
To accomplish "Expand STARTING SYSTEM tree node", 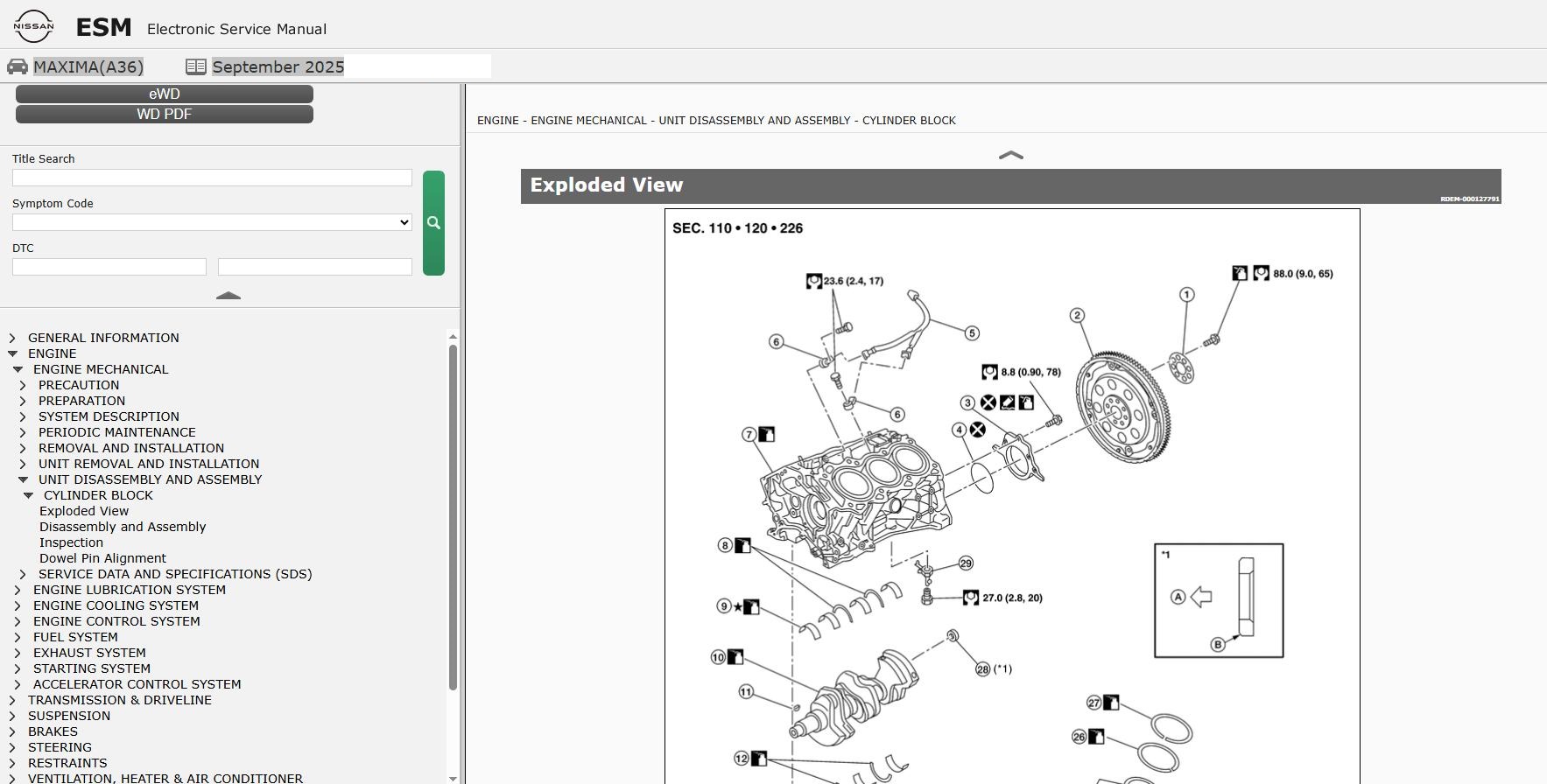I will tap(18, 668).
